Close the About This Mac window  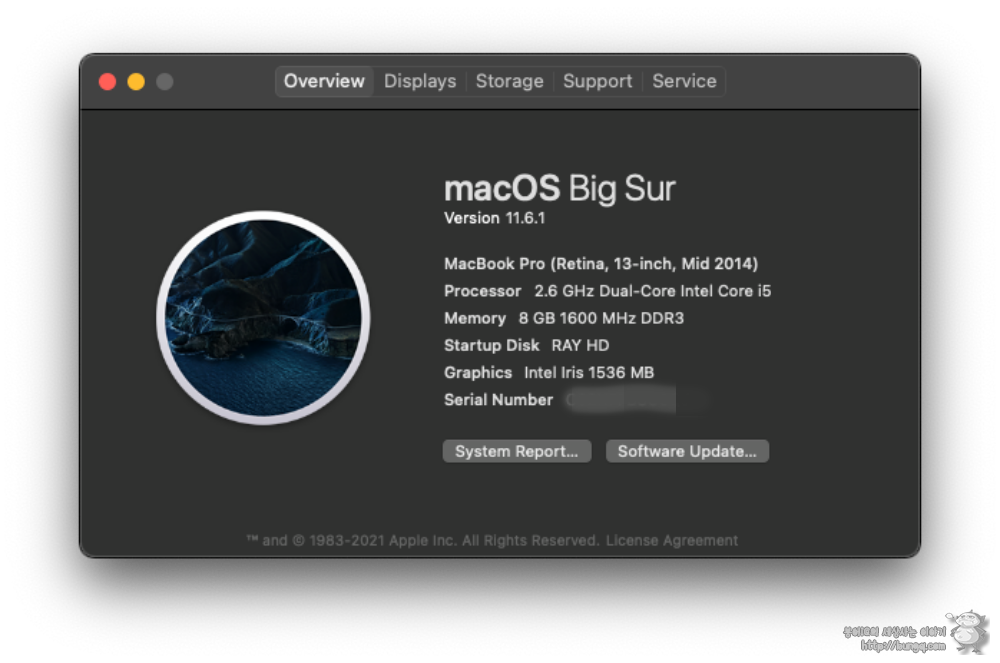[107, 82]
